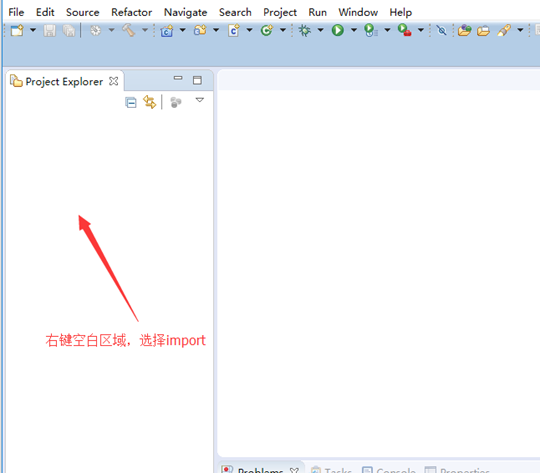Open the New wizard dropdown arrow
This screenshot has width=540, height=473.
point(33,30)
